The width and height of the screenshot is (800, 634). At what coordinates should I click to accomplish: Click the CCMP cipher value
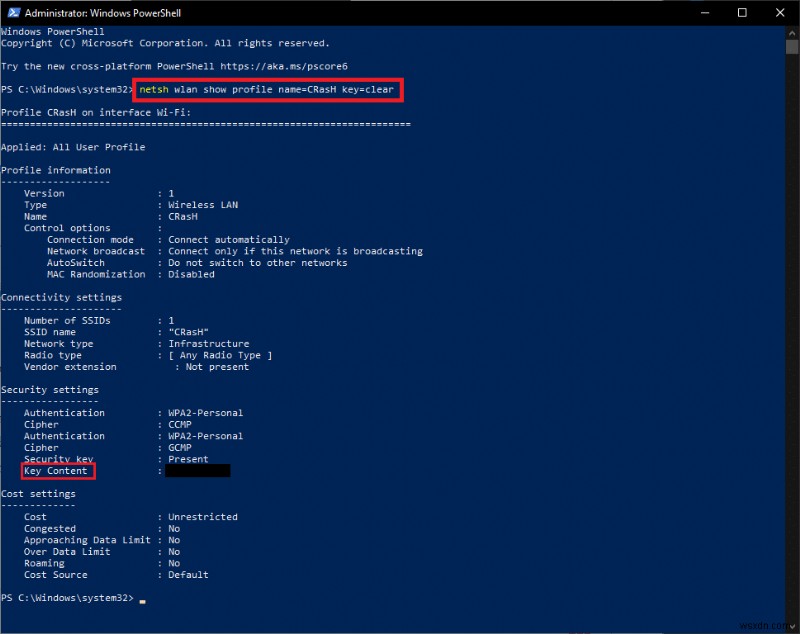pos(182,424)
